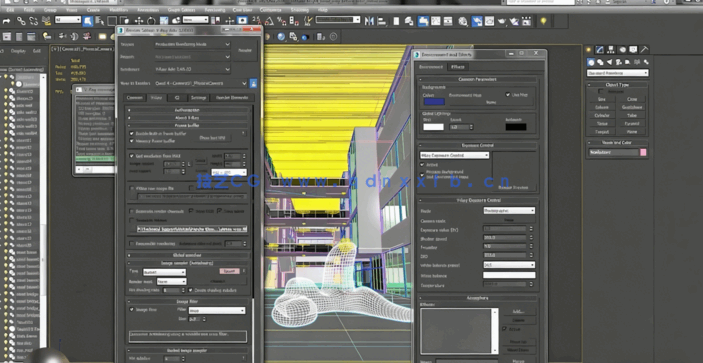This screenshot has width=703, height=363.
Task: Switch to the Effects tab in Environment dialog
Action: 457,67
